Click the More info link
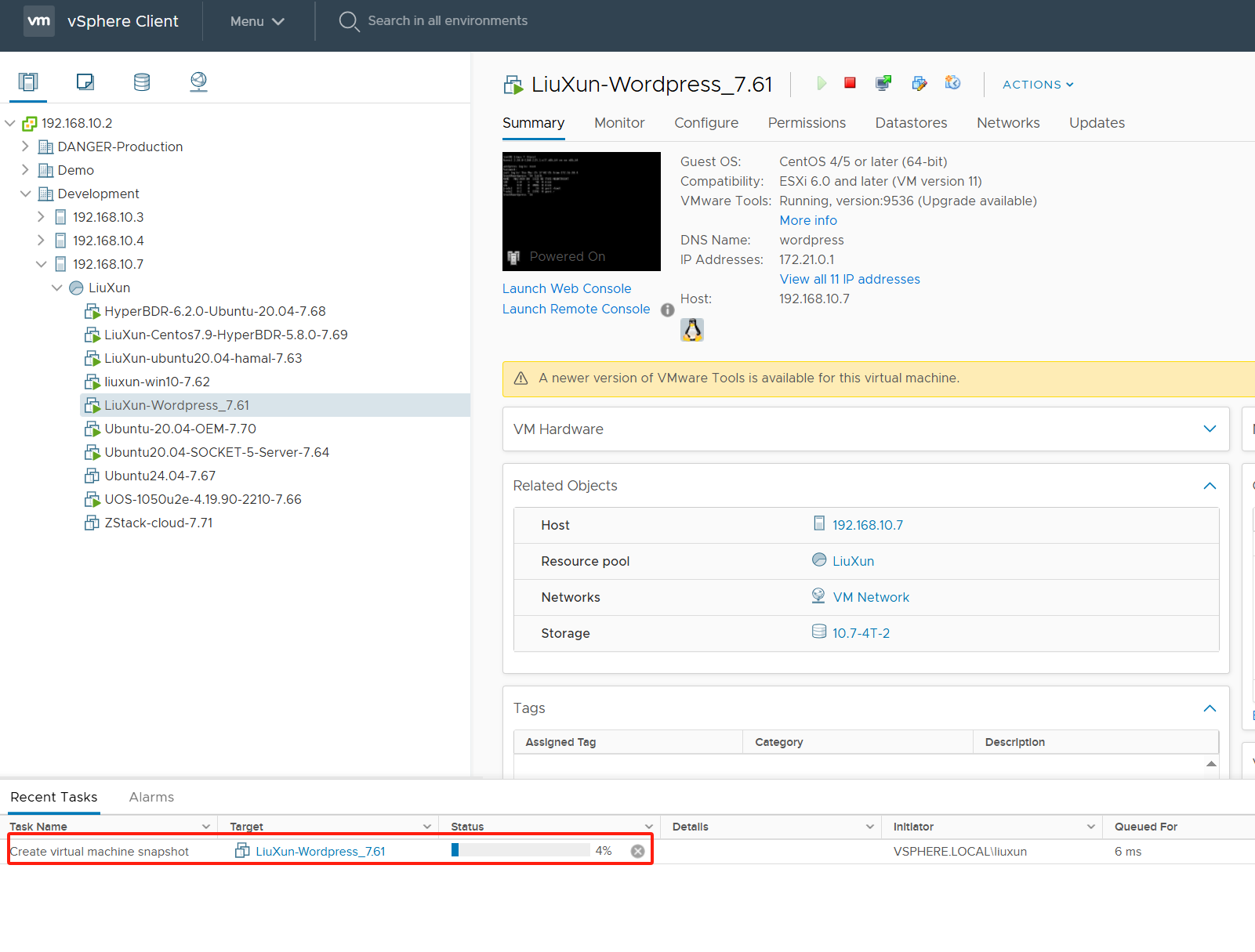The image size is (1255, 952). pos(808,220)
